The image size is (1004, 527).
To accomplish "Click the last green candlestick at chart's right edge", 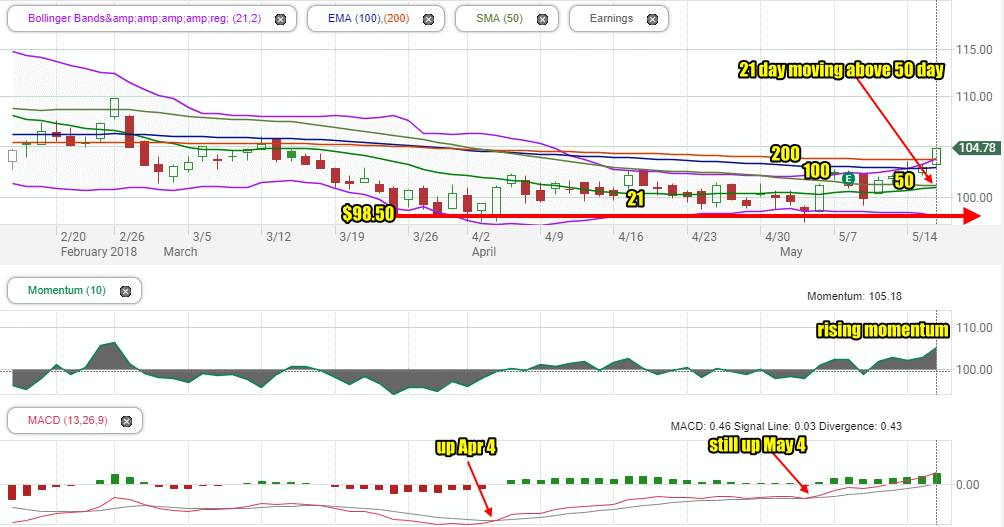I will pos(937,155).
